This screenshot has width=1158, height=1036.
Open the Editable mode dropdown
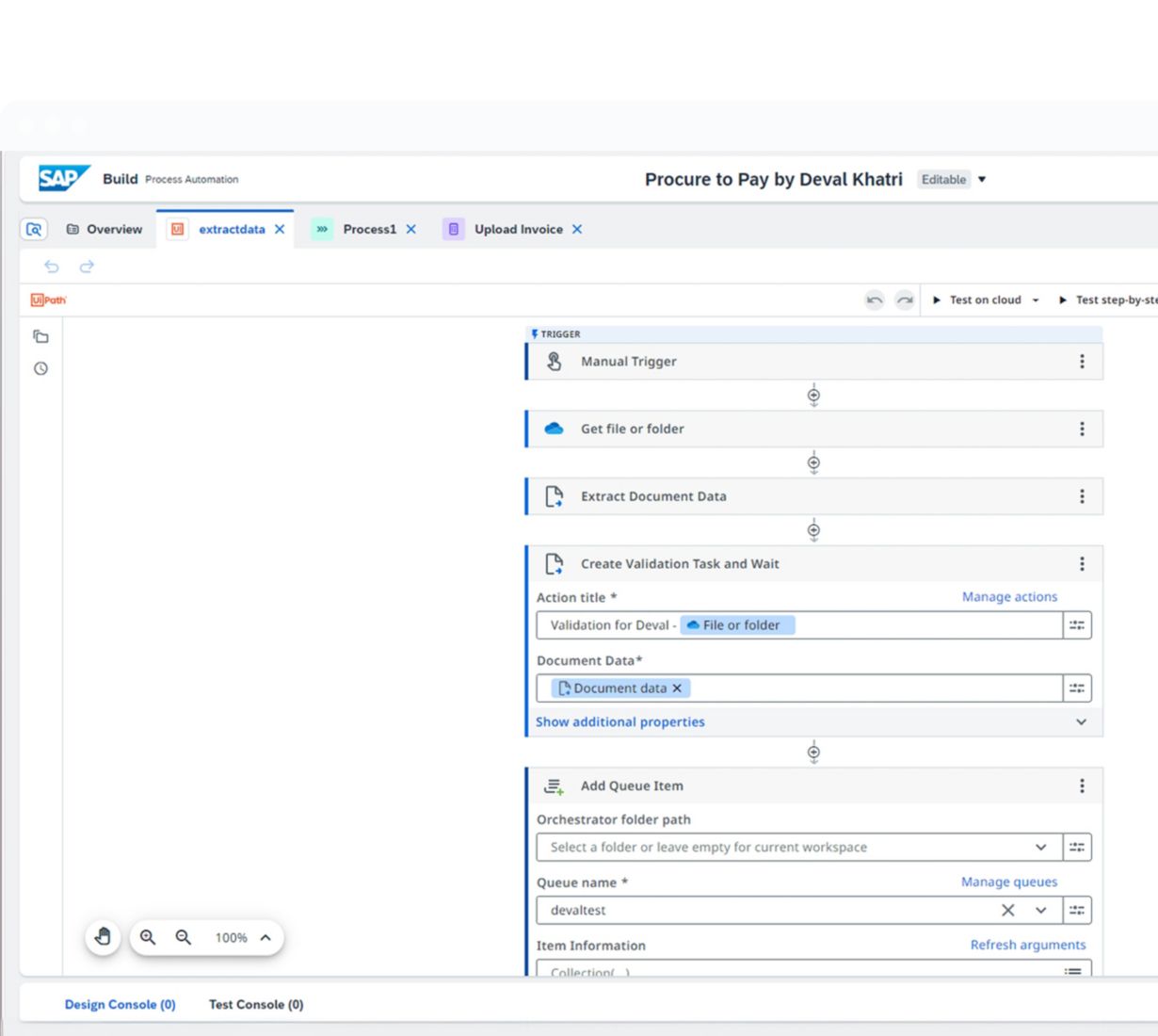coord(982,179)
